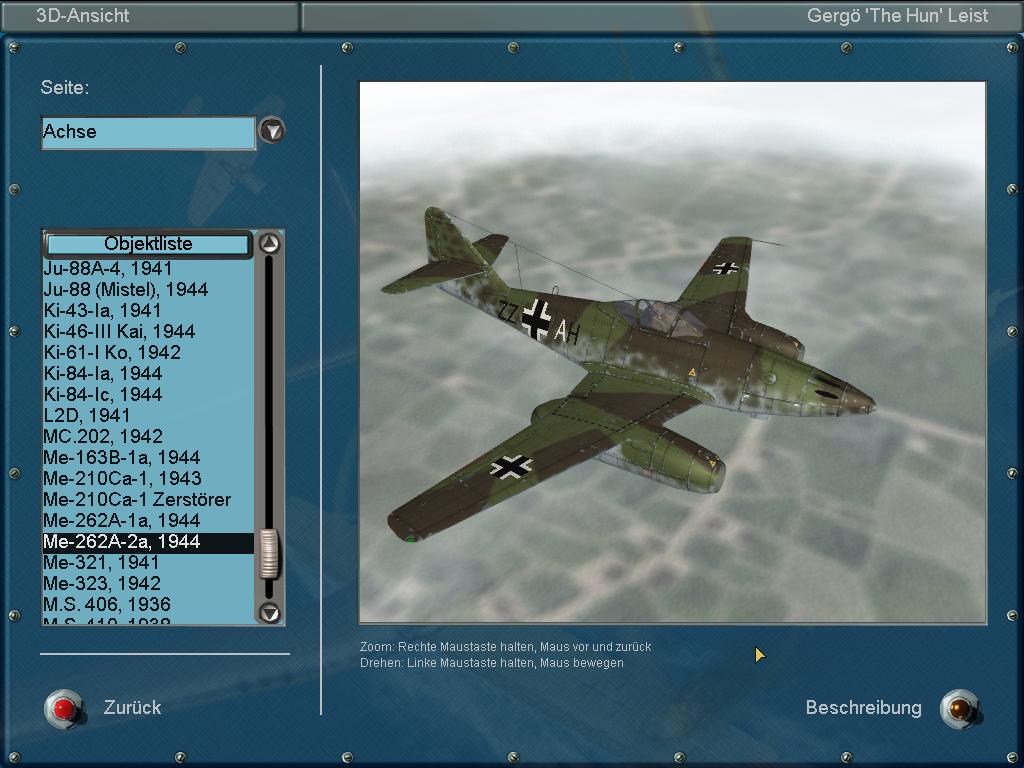This screenshot has width=1024, height=768.
Task: Click the 3D-Ansicht title panel
Action: (x=150, y=16)
